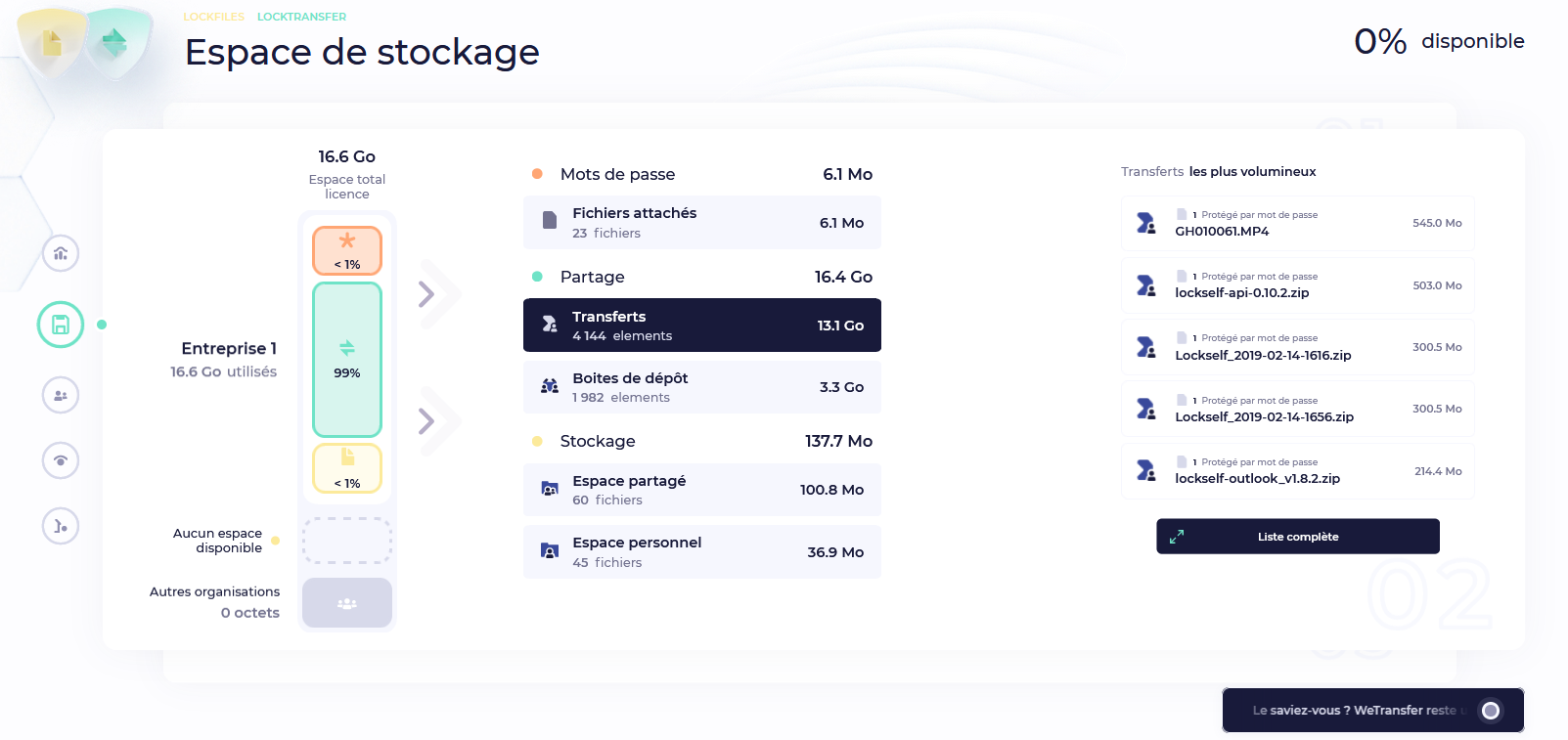The width and height of the screenshot is (1568, 740).
Task: Open the dashboard statistics sidebar icon
Action: click(61, 254)
